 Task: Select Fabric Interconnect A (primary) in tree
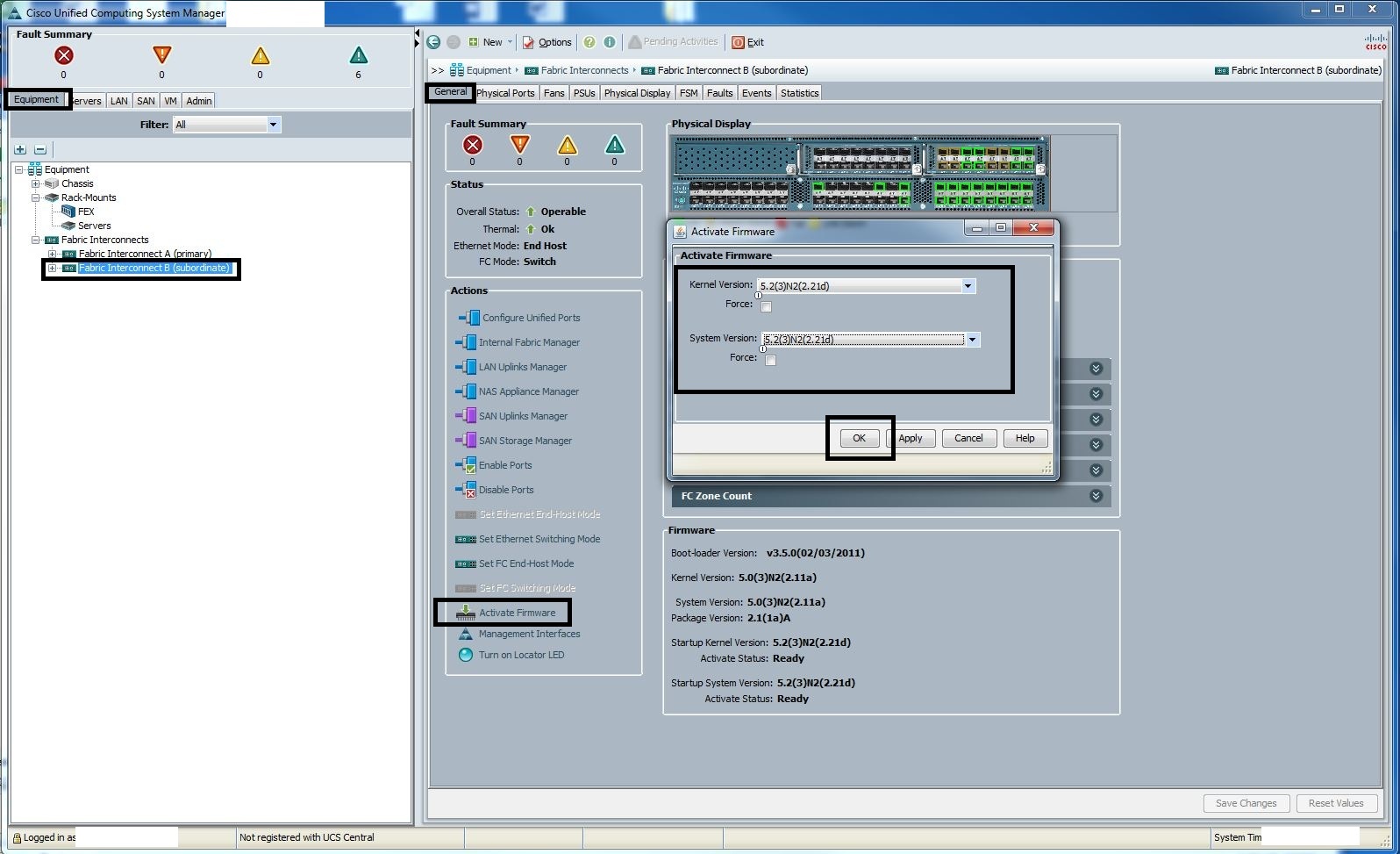pyautogui.click(x=145, y=254)
